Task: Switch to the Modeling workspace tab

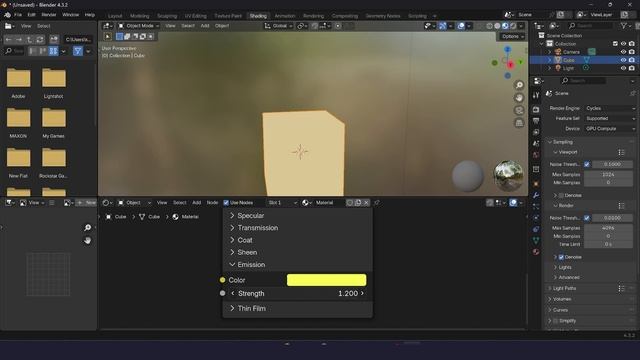Action: [x=140, y=16]
